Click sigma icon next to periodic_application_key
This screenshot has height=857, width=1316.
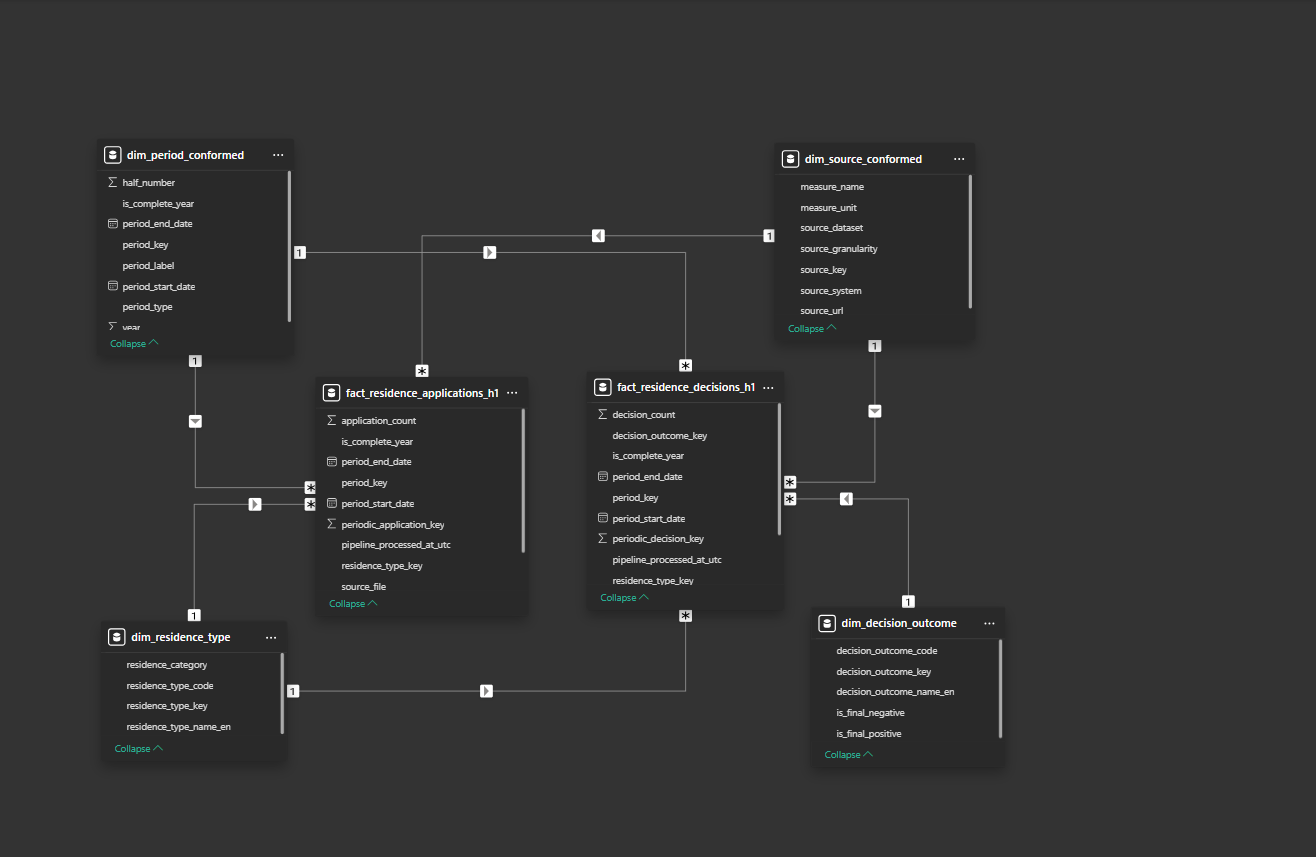(331, 524)
